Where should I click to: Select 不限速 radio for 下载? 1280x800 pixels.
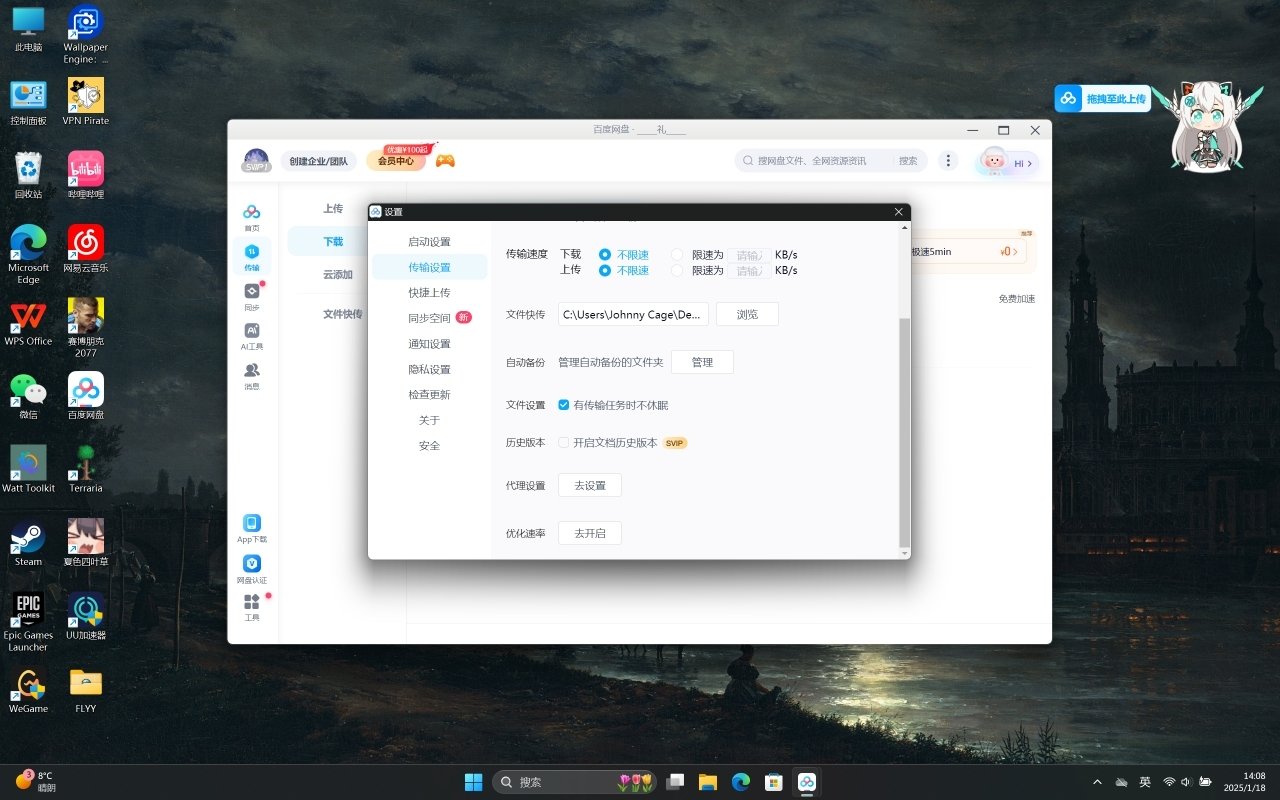(x=605, y=255)
